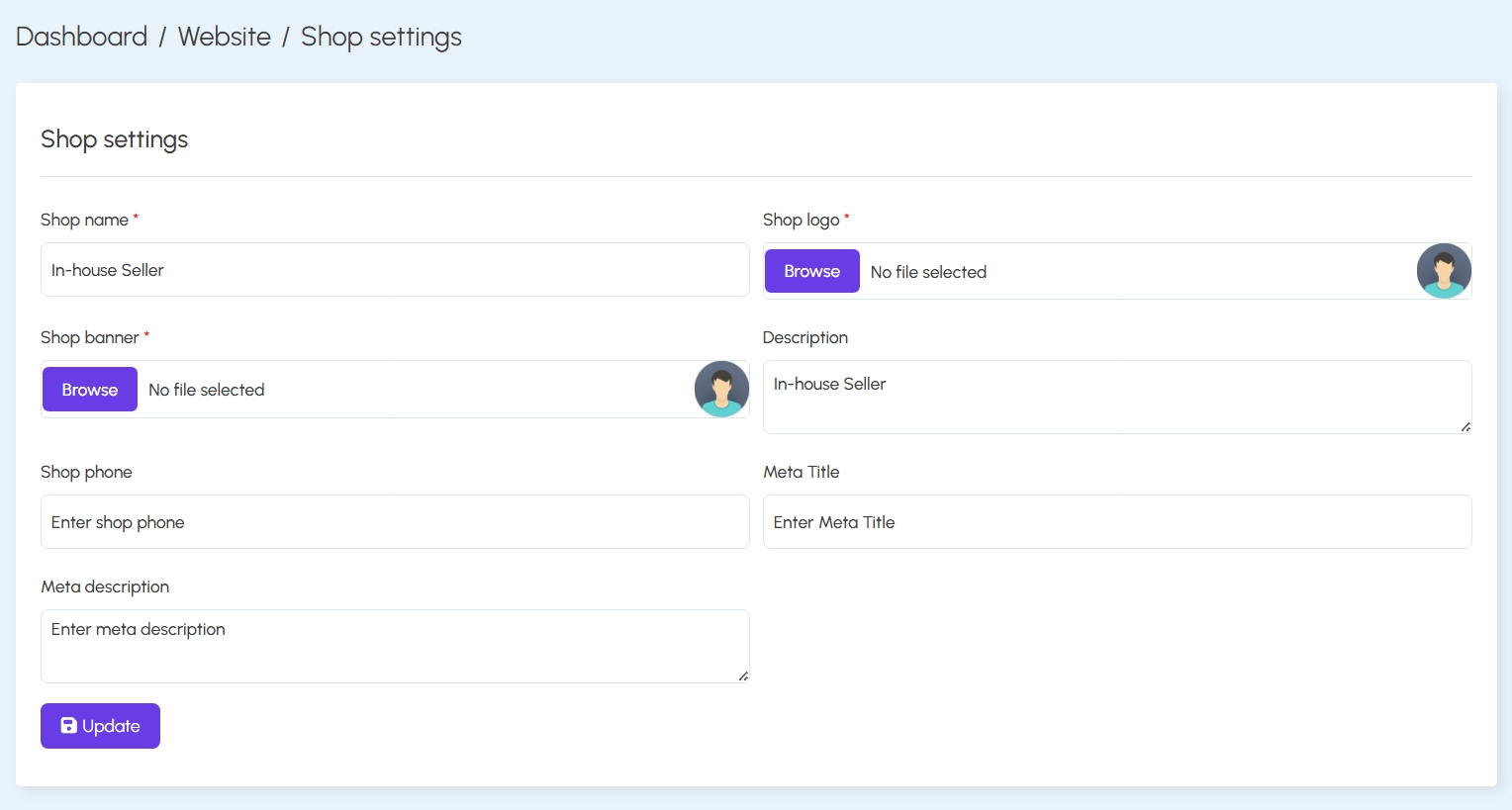Click the save icon on Update button
The image size is (1512, 810).
pyautogui.click(x=68, y=726)
